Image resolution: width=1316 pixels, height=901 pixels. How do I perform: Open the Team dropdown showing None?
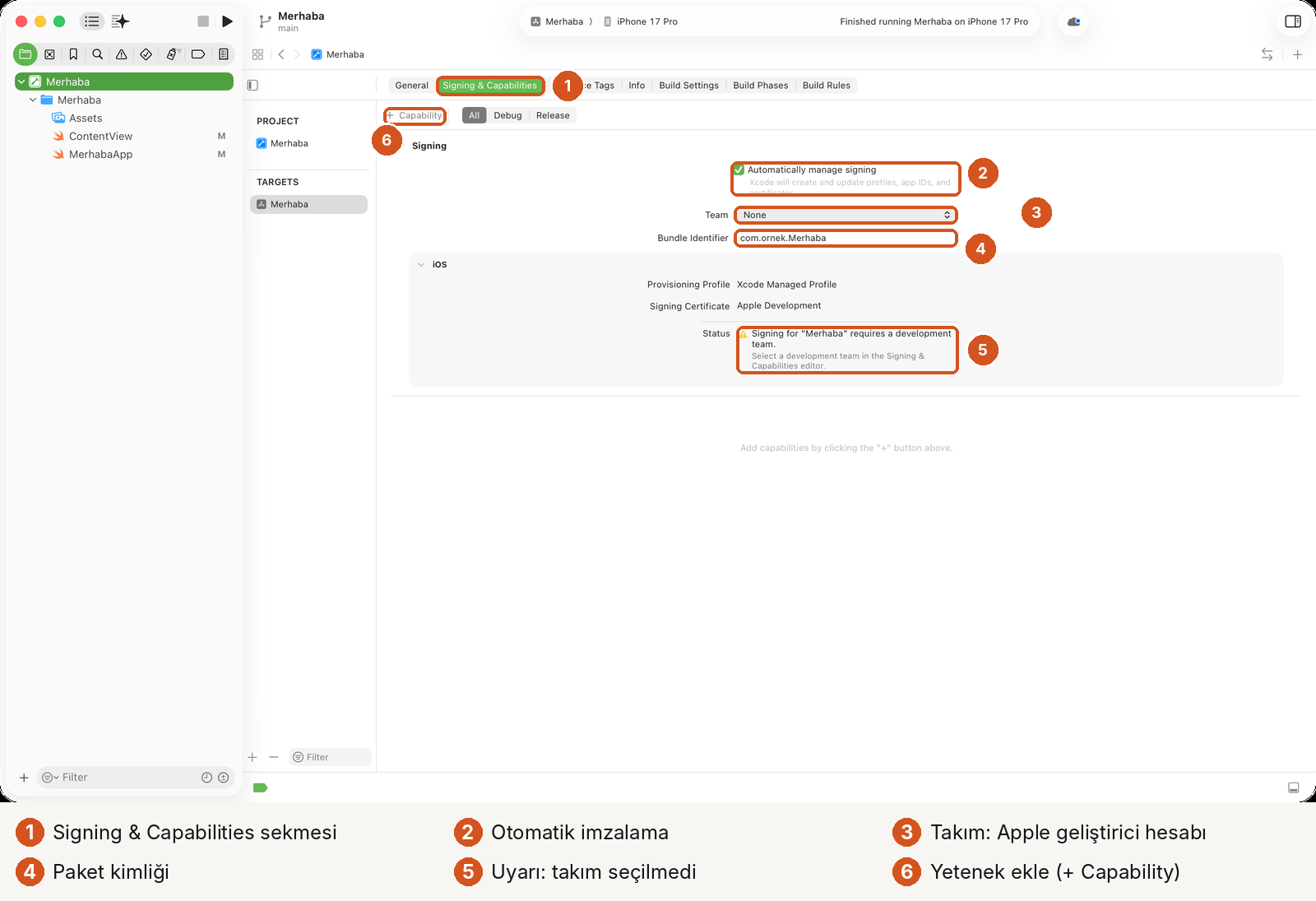(x=846, y=215)
